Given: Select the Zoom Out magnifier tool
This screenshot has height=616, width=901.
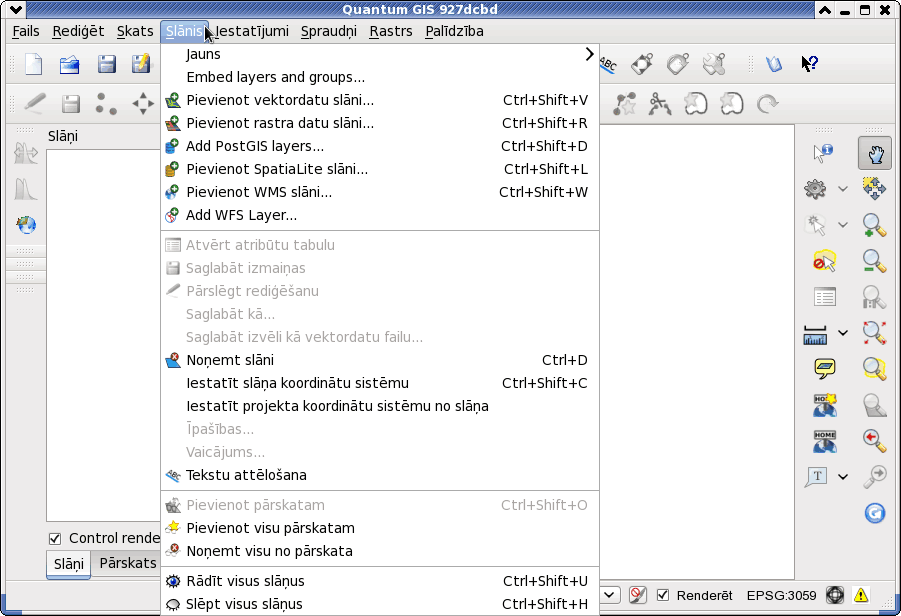Looking at the screenshot, I should (874, 261).
